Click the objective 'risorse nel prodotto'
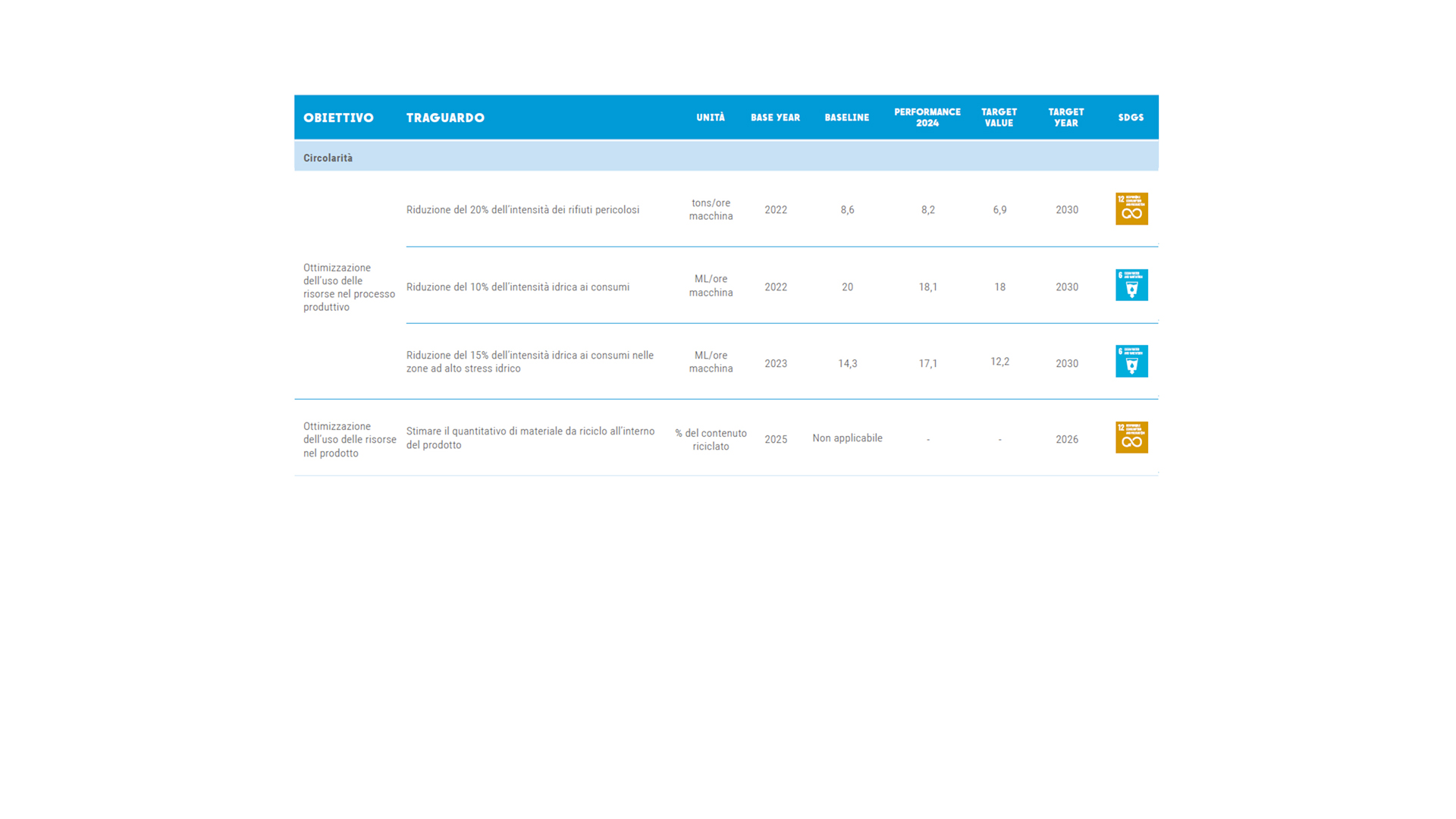The image size is (1456, 819). tap(350, 440)
